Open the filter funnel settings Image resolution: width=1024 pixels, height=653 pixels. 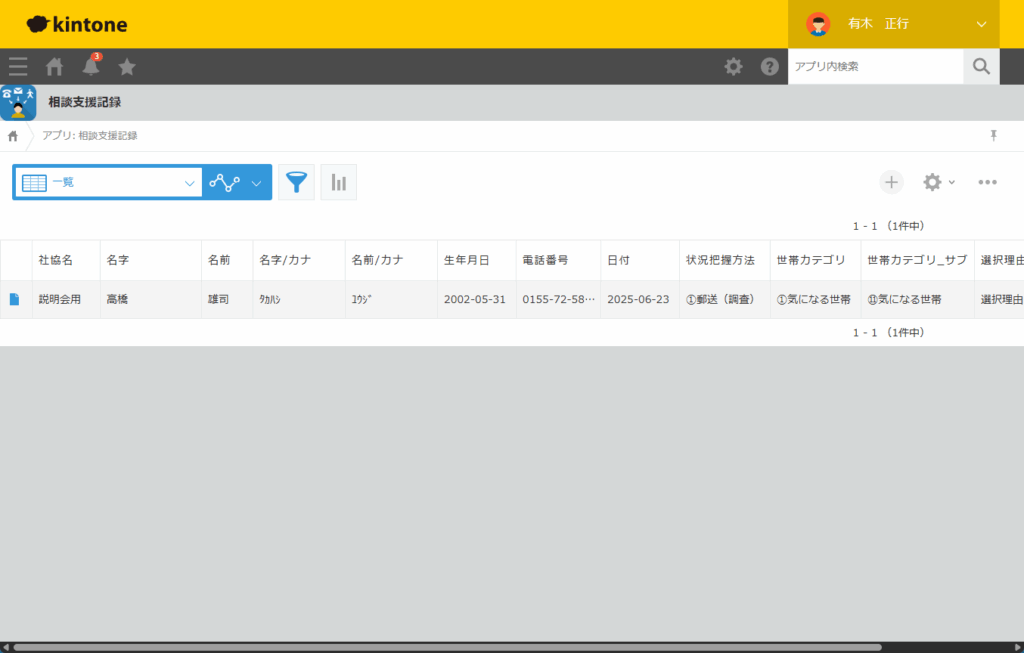[x=296, y=182]
